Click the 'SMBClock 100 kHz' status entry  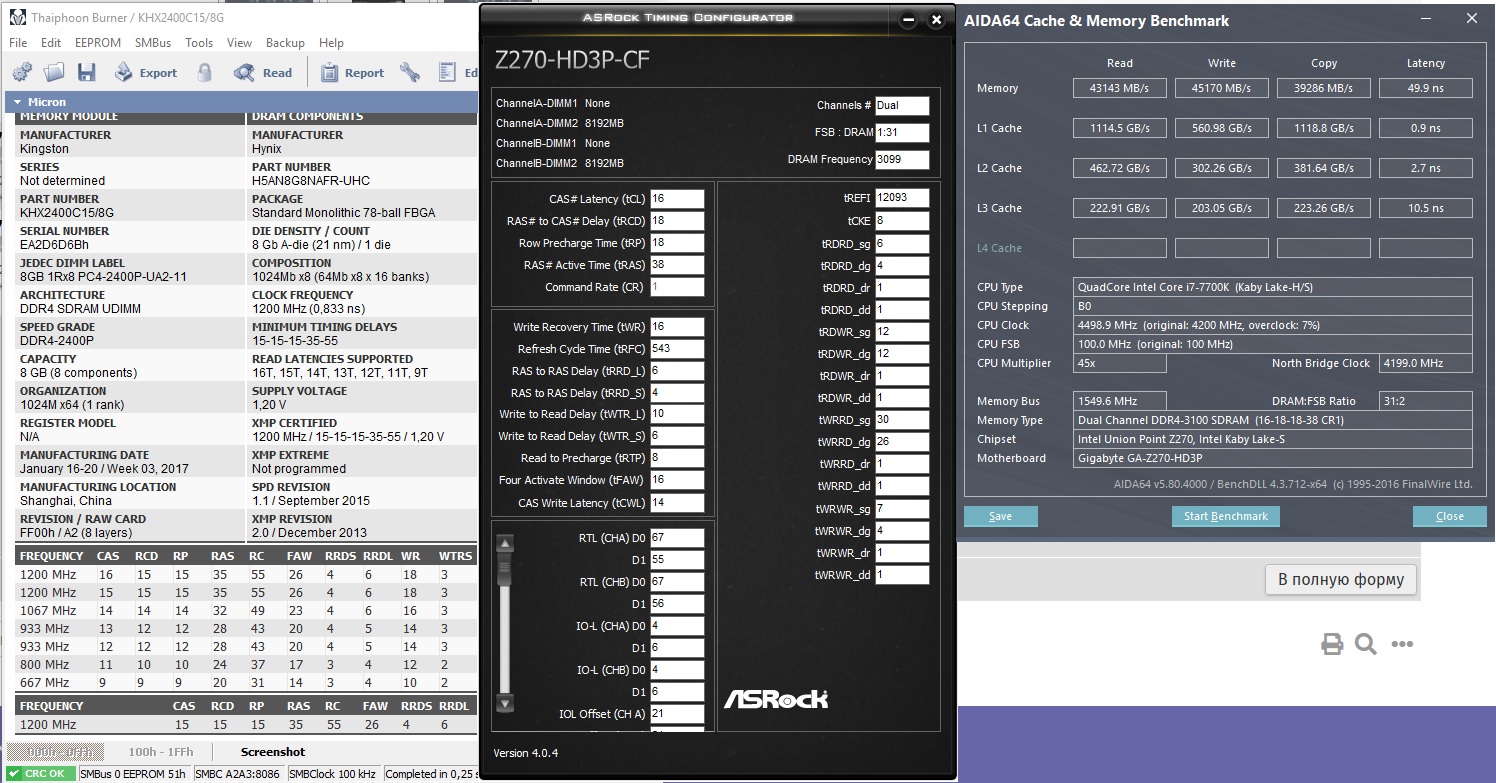[x=333, y=774]
